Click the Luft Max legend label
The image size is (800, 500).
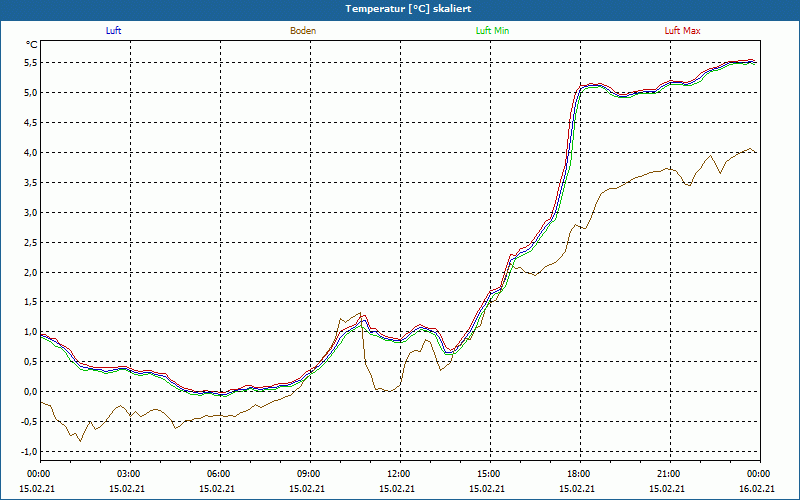pyautogui.click(x=682, y=31)
